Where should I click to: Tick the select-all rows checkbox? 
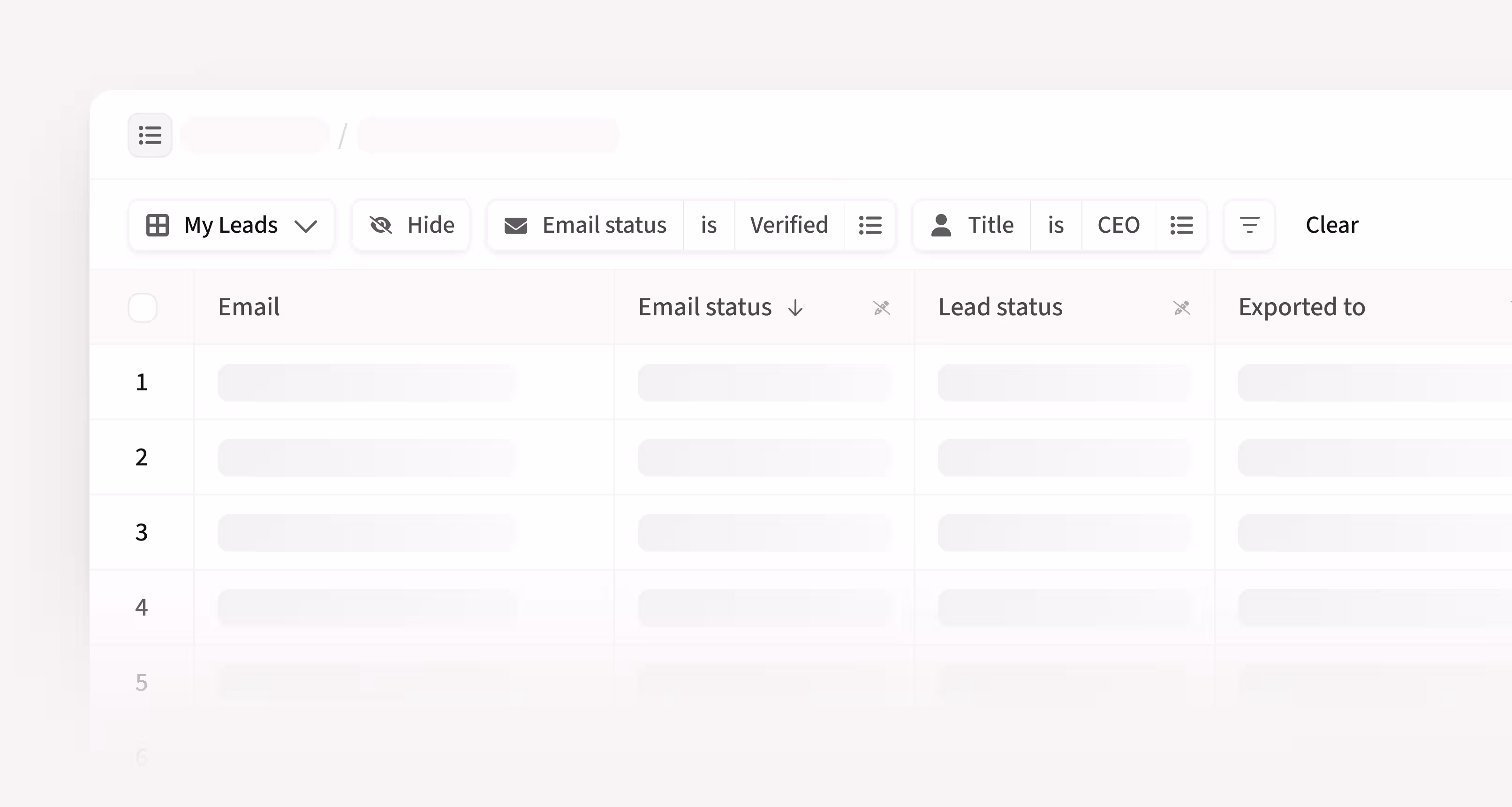coord(143,308)
